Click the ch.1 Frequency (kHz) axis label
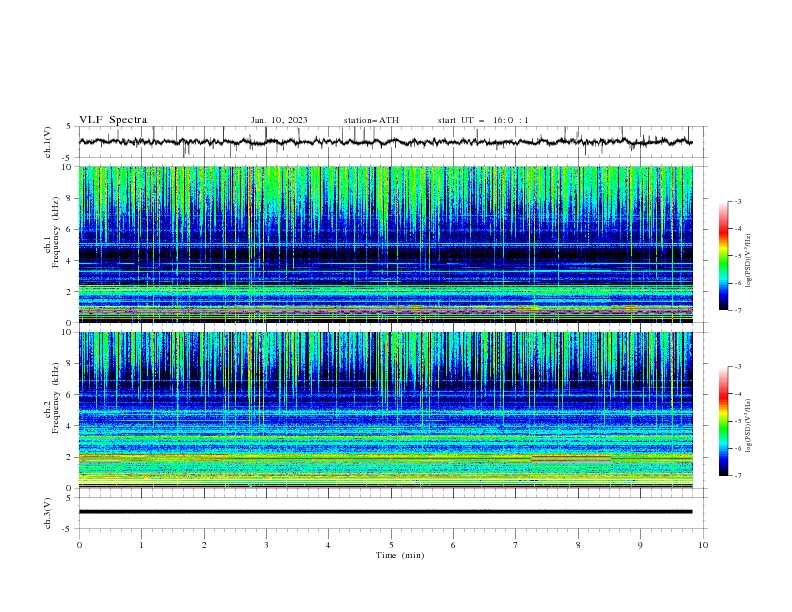 coord(52,233)
